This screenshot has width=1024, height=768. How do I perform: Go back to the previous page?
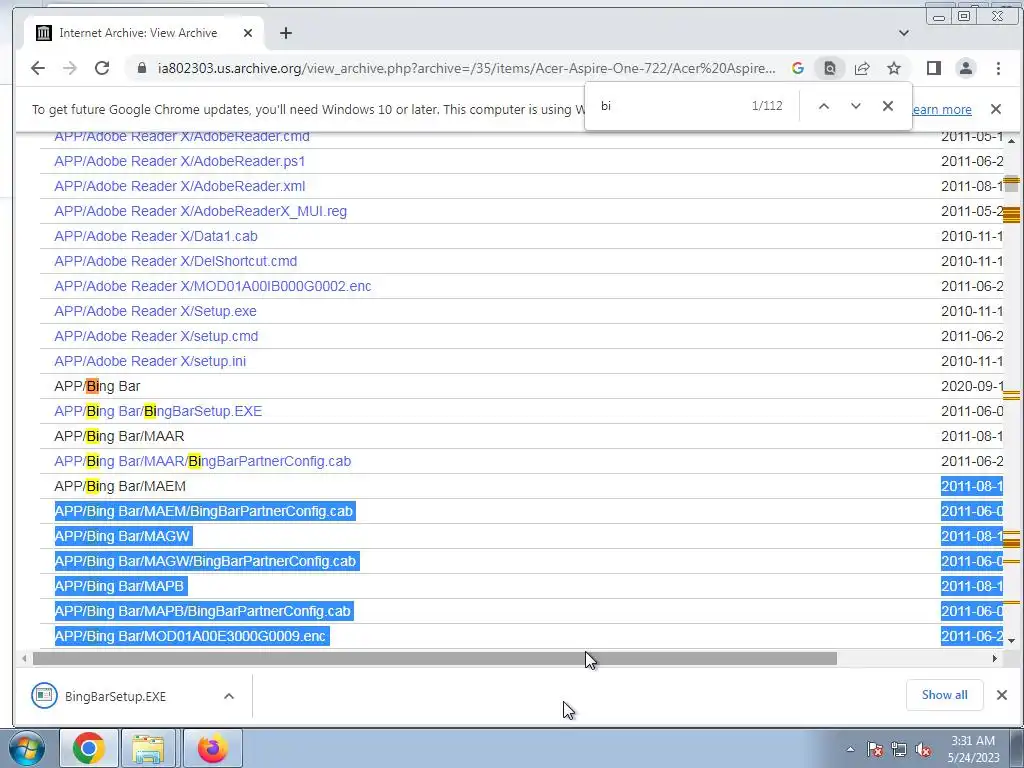coord(38,68)
